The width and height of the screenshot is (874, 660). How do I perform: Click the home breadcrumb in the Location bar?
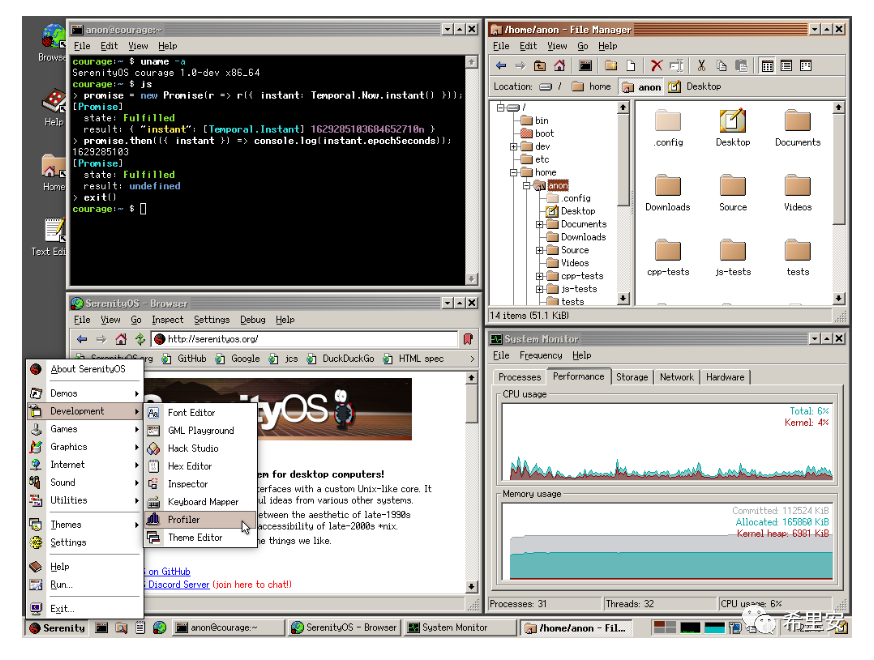pos(592,87)
